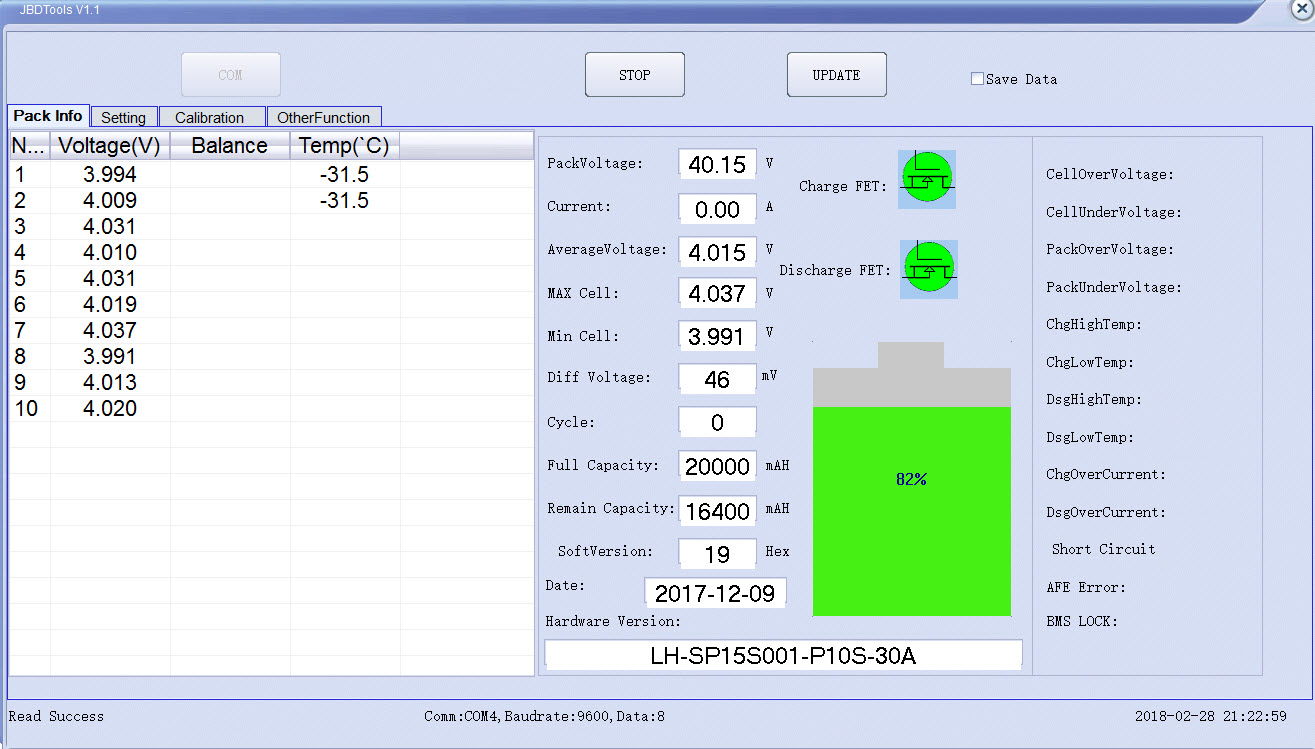This screenshot has height=749, width=1315.
Task: Select the PackVoltage field showing 40.15
Action: click(x=718, y=165)
